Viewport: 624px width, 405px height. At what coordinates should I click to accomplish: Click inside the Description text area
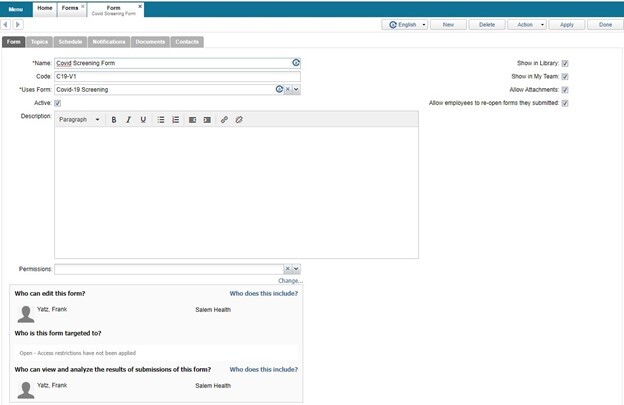pos(236,193)
